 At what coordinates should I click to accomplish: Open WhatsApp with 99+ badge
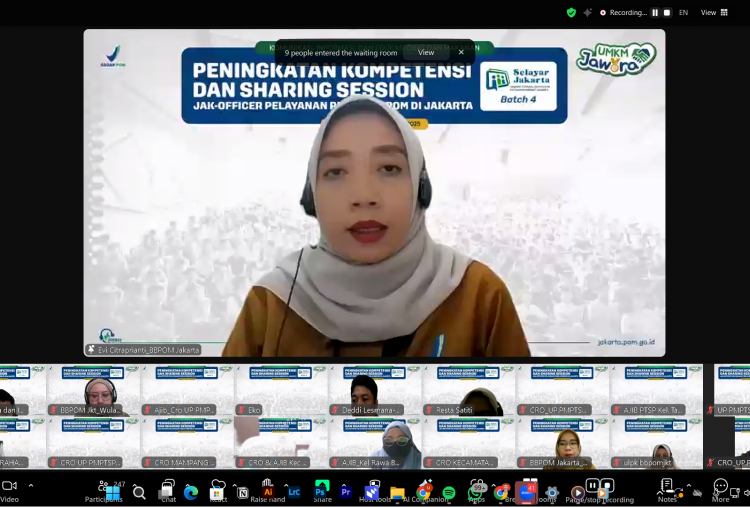tap(475, 492)
